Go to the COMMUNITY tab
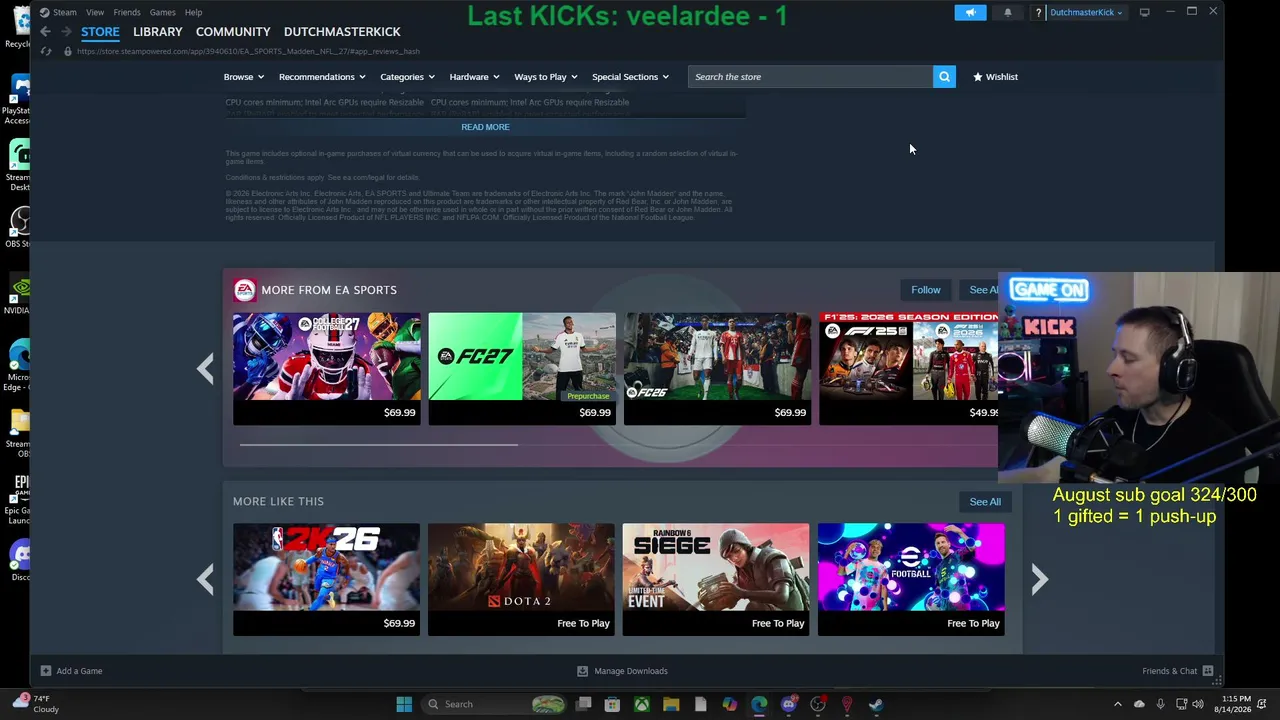 click(233, 32)
